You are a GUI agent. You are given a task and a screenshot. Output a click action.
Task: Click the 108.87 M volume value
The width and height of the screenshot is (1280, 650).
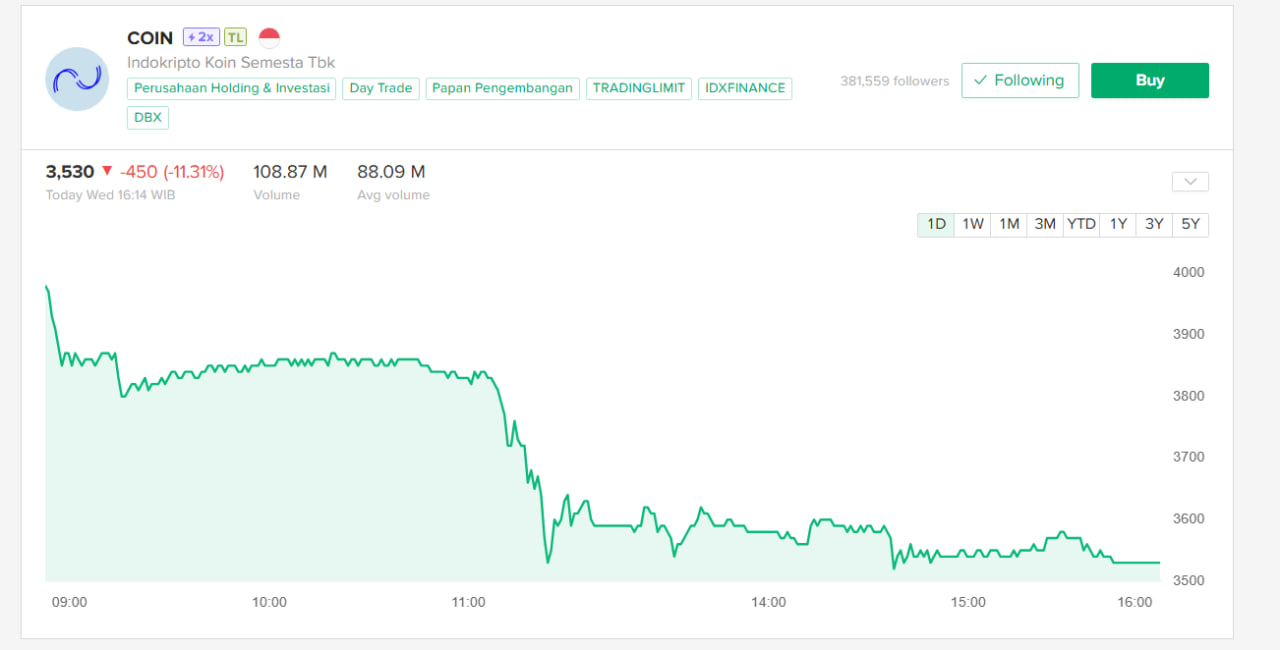pos(290,172)
